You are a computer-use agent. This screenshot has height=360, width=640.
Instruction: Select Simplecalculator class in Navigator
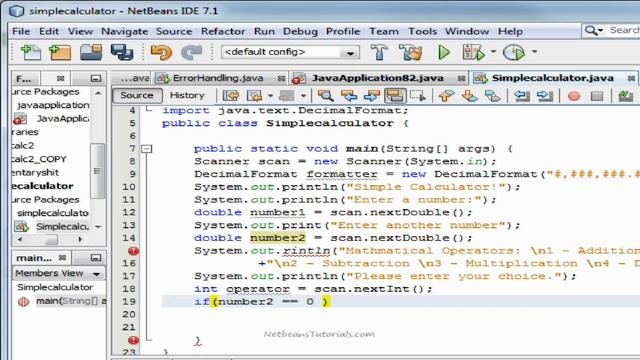55,287
